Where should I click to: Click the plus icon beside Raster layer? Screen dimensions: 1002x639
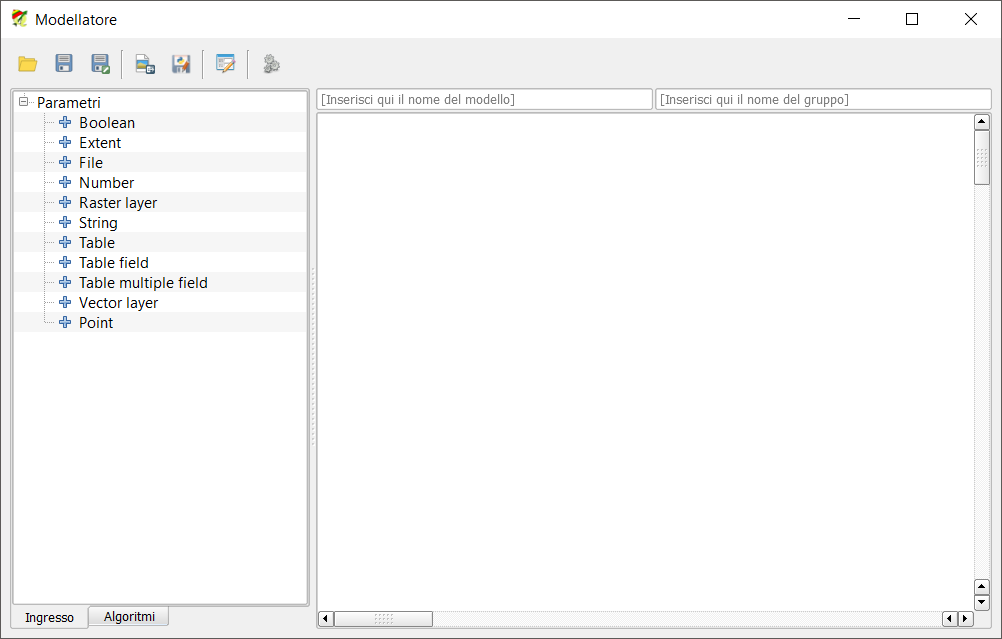65,202
